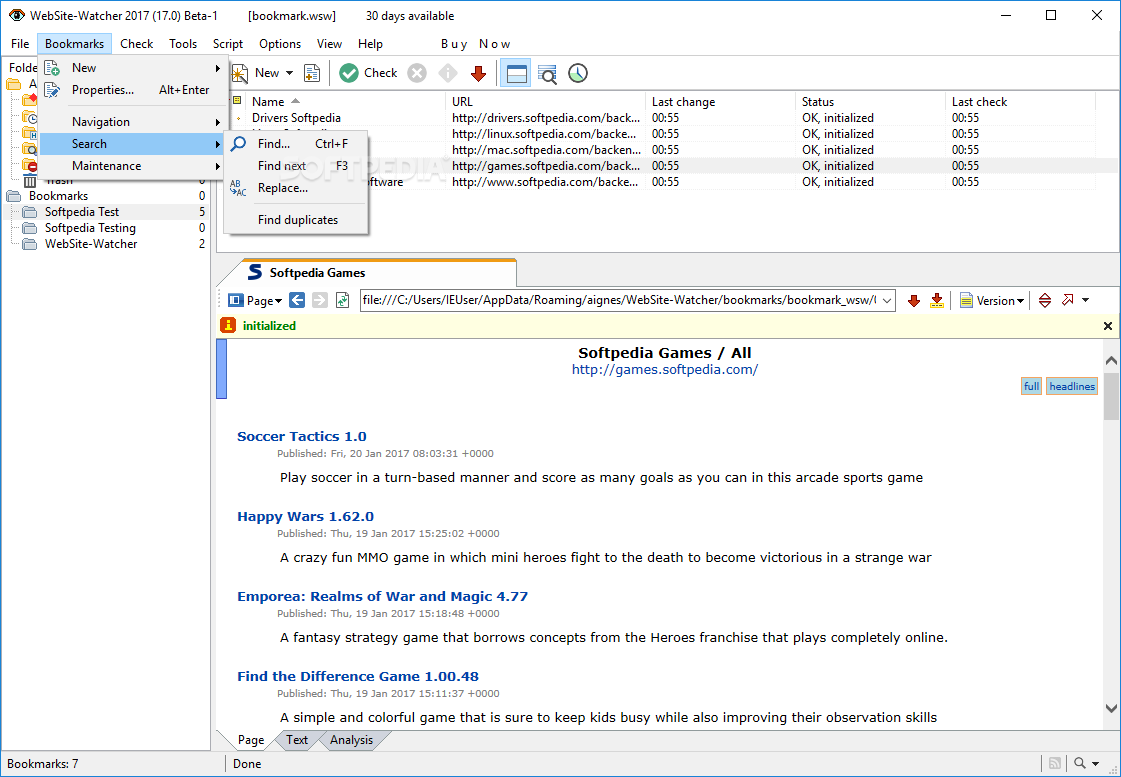Choose Find next in Search submenu

click(x=296, y=166)
